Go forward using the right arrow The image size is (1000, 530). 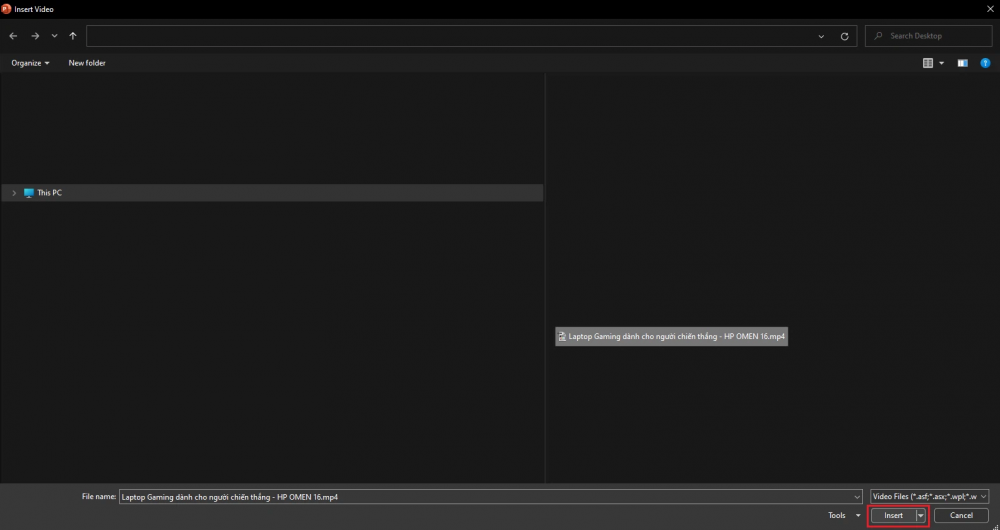point(35,36)
